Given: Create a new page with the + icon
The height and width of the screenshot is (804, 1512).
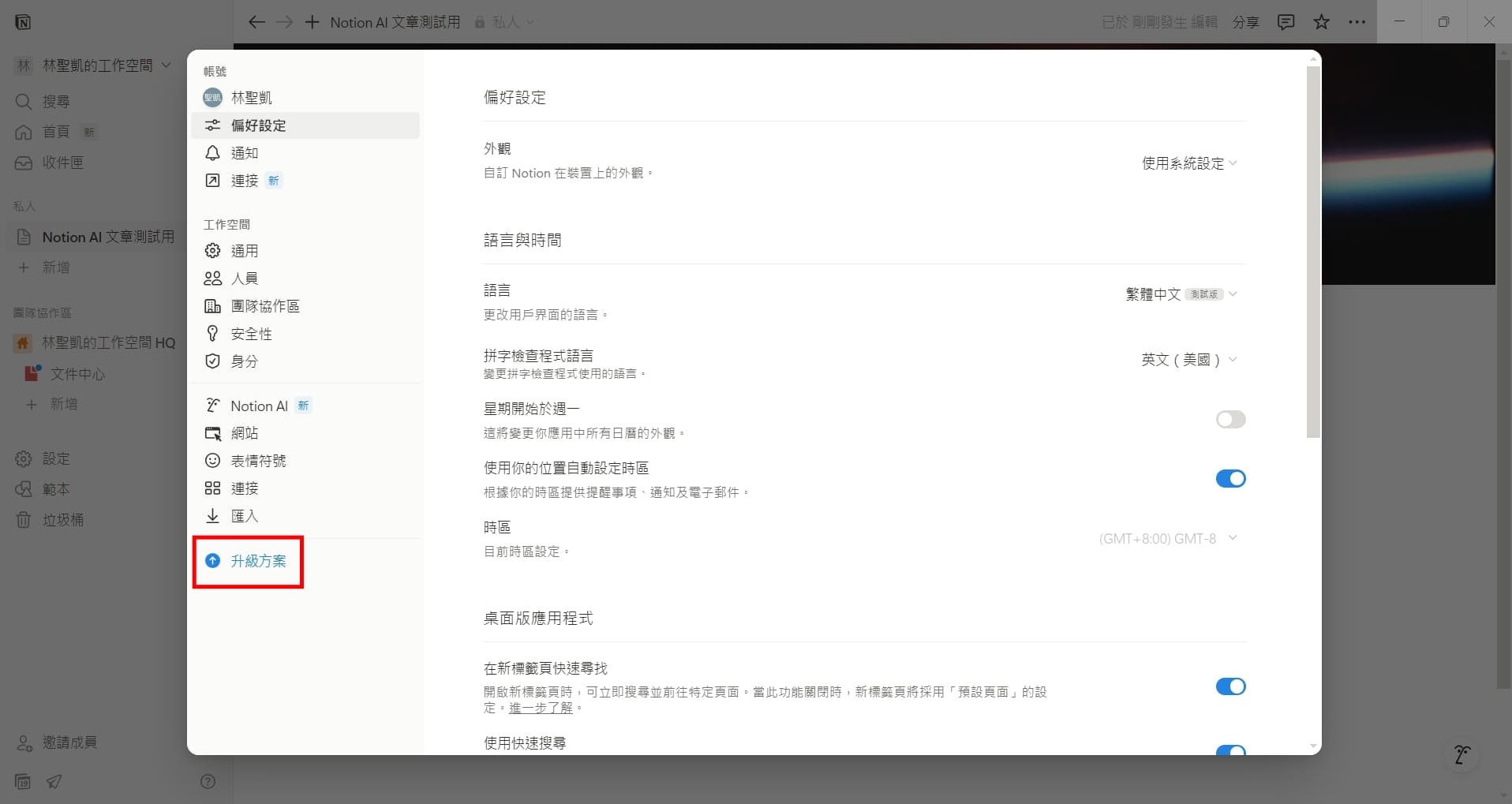Looking at the screenshot, I should (312, 22).
